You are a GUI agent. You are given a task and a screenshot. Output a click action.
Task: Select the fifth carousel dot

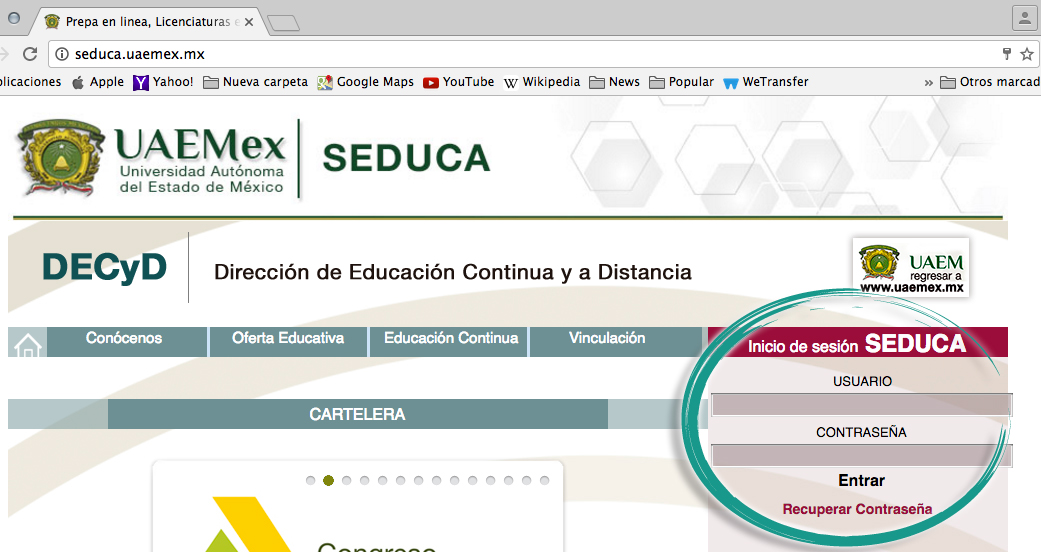(382, 480)
